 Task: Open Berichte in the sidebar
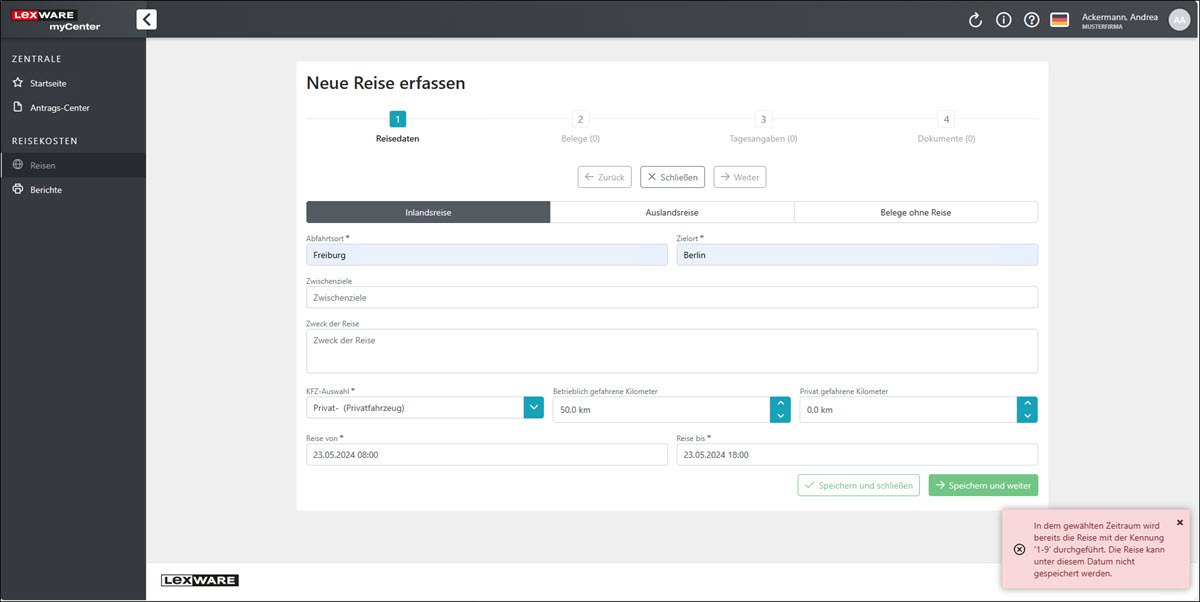click(46, 189)
